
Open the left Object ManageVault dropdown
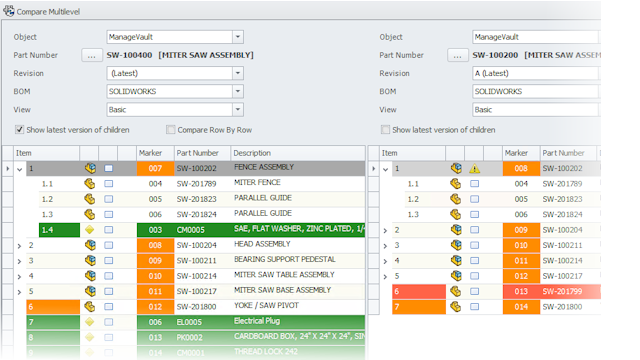click(238, 37)
